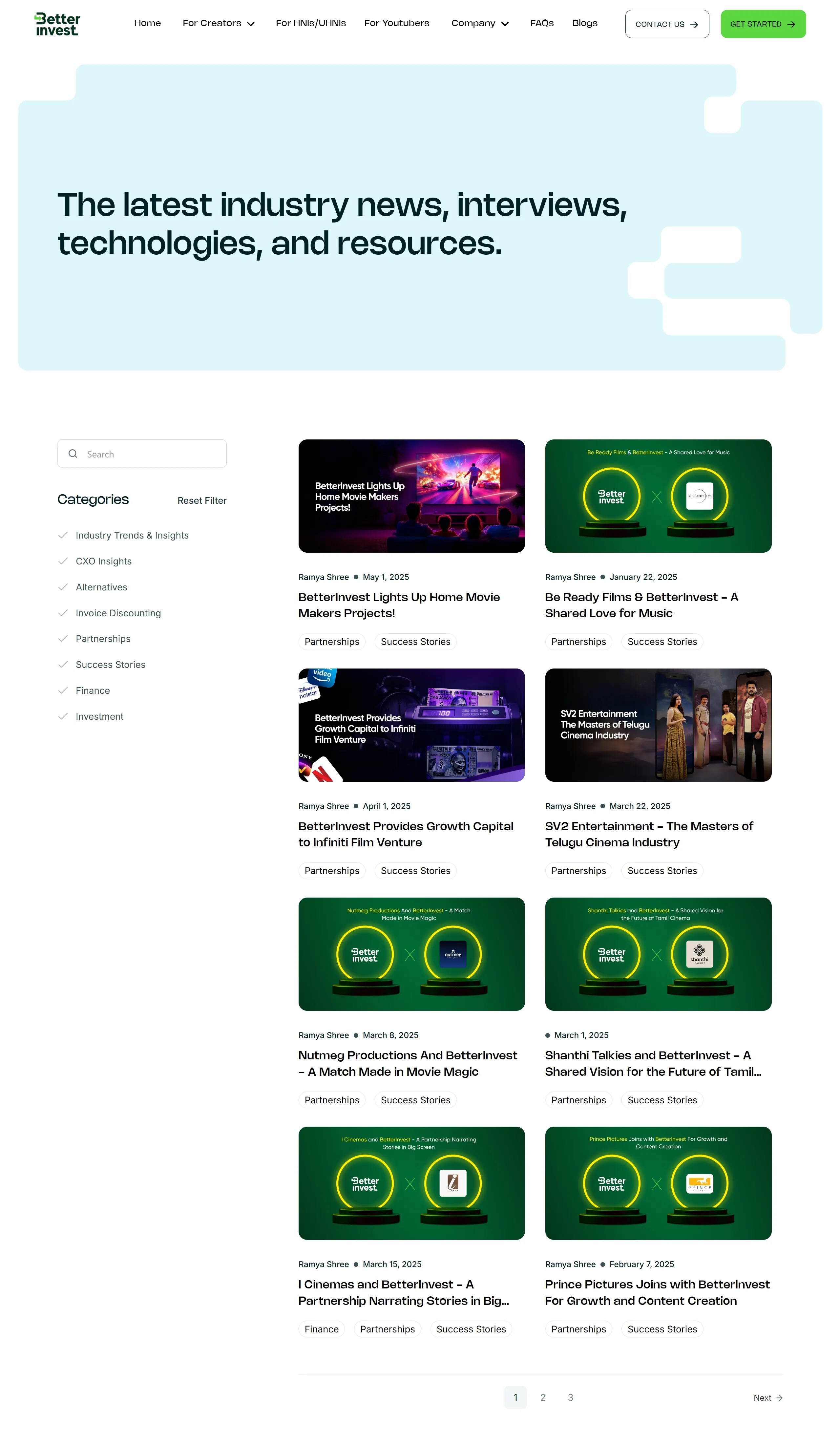The height and width of the screenshot is (1444, 840).
Task: Click the search magnifier icon
Action: point(73,454)
